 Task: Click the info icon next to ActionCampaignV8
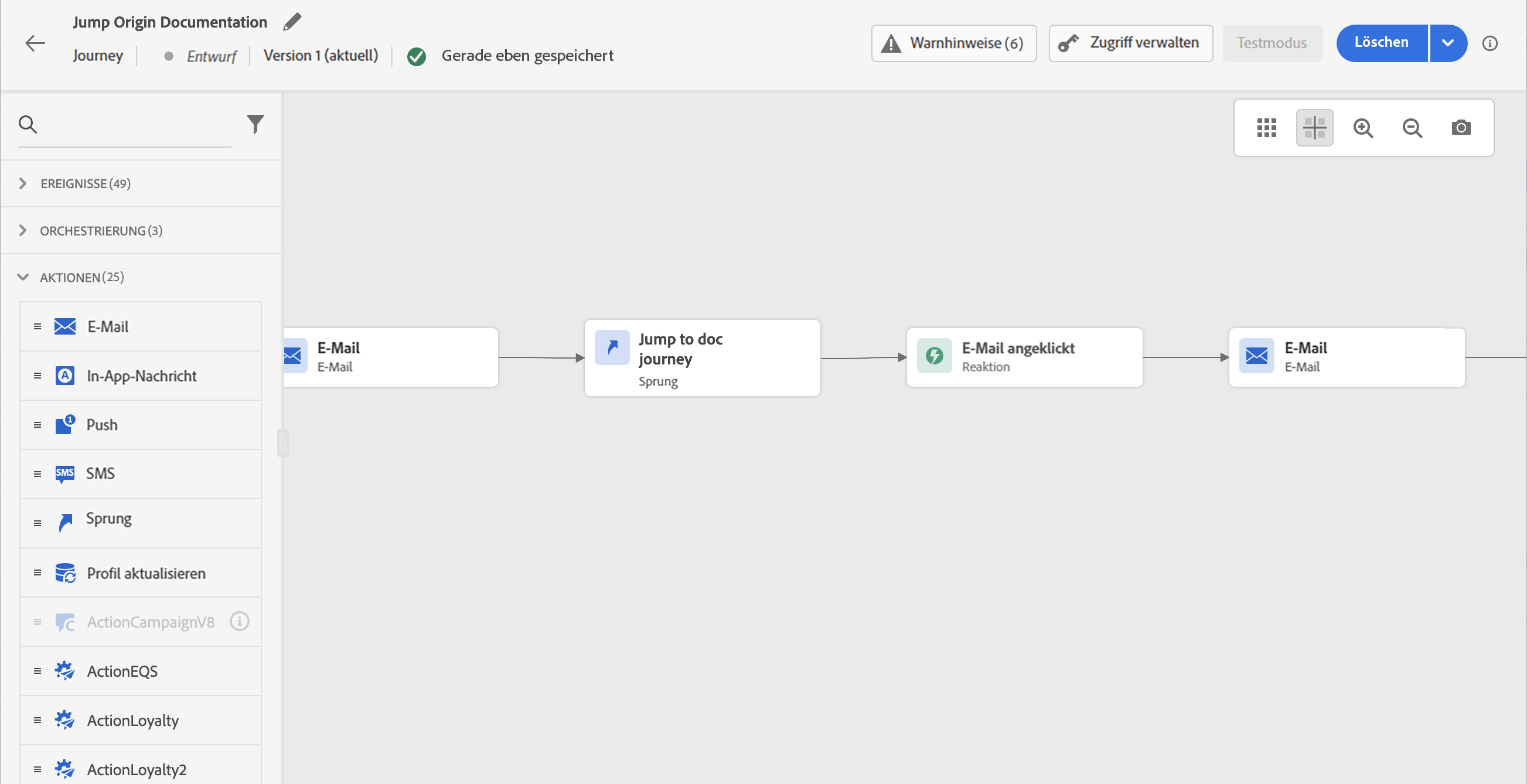240,621
